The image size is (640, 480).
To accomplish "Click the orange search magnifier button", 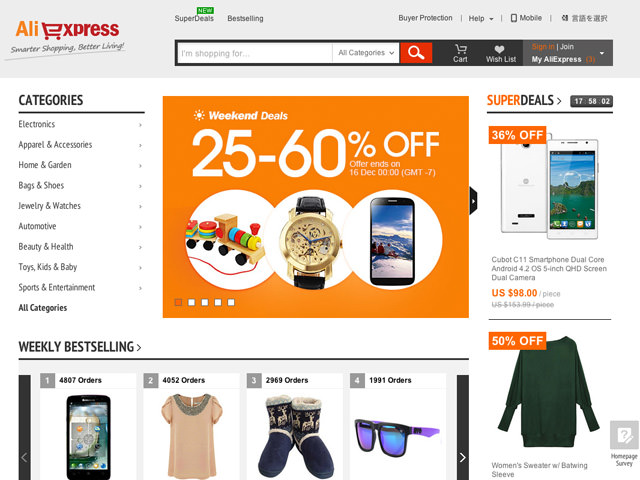I will (x=416, y=53).
